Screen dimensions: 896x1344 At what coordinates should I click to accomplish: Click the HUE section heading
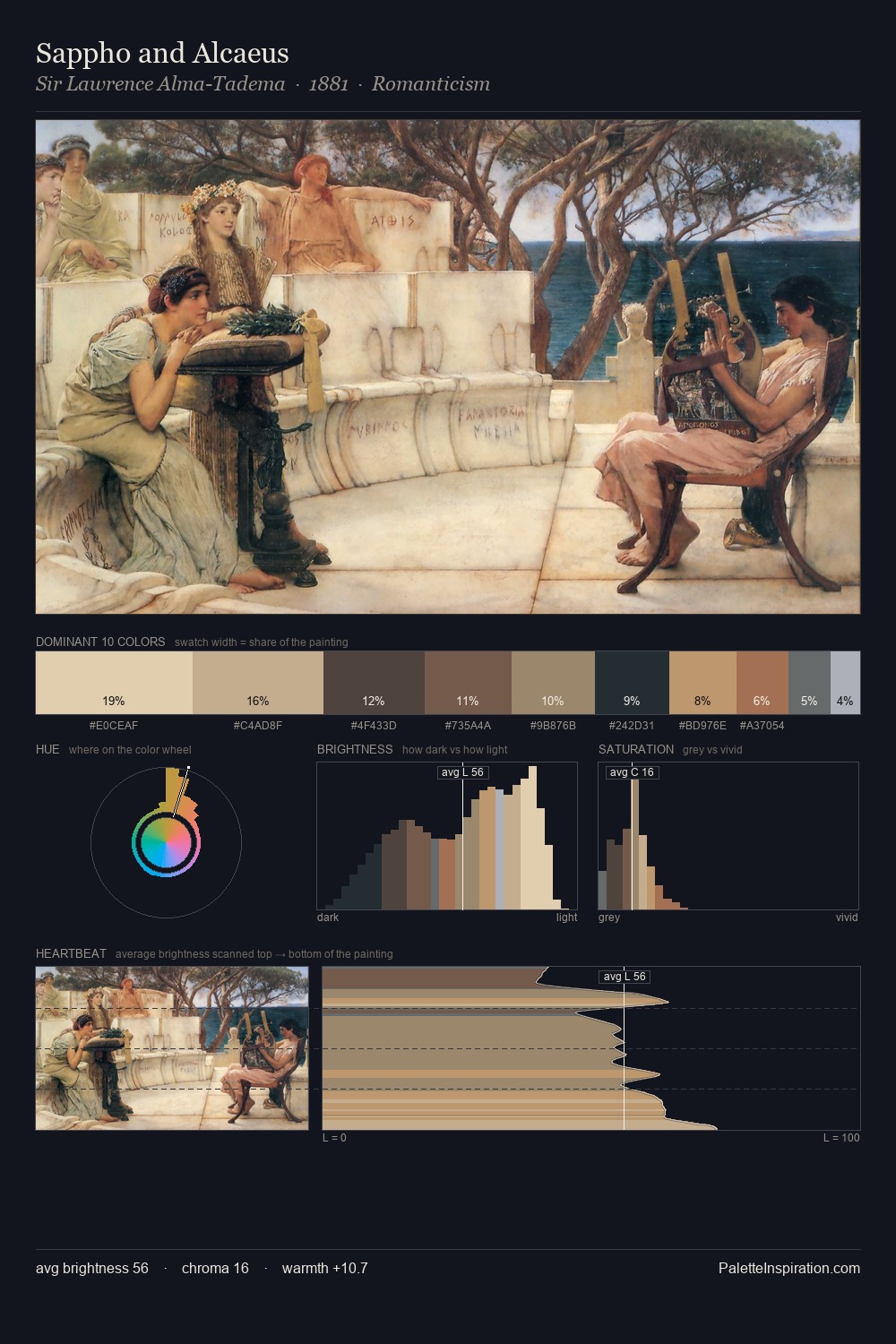coord(47,750)
